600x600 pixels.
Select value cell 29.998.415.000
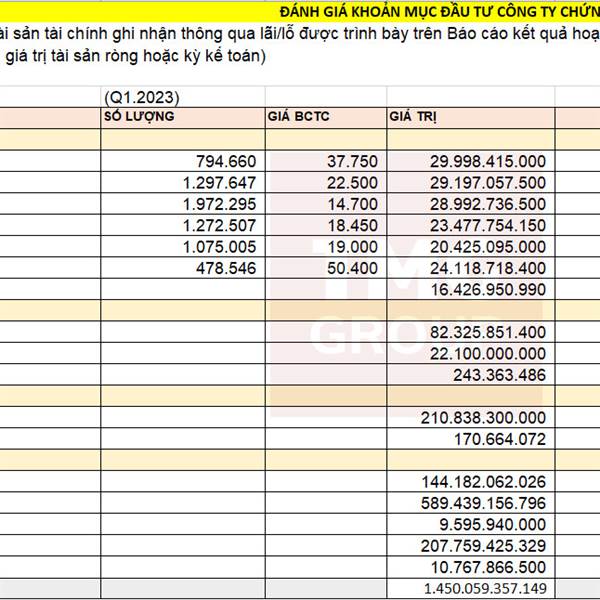coord(471,161)
